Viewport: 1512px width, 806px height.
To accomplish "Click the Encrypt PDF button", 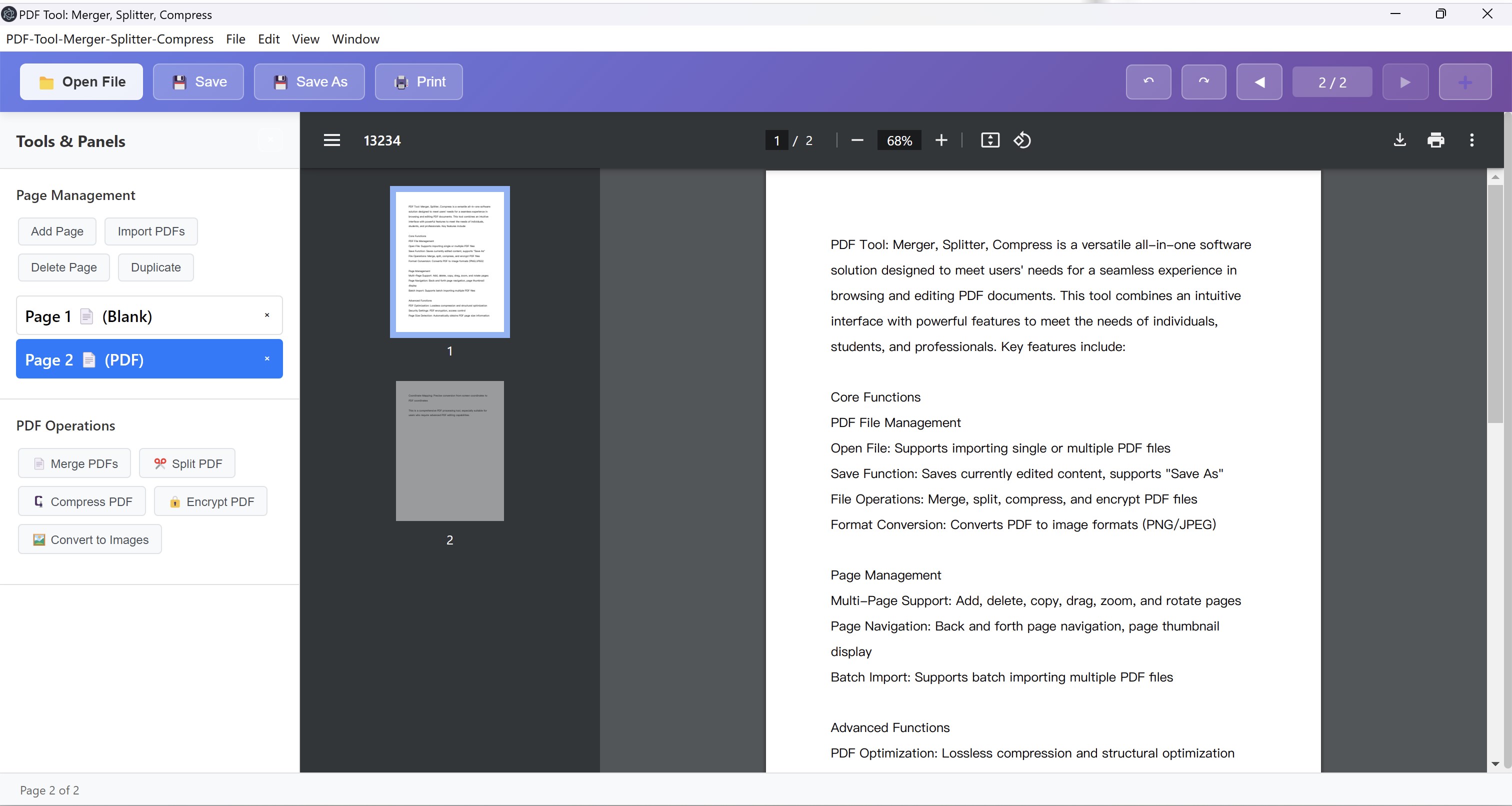I will 210,501.
